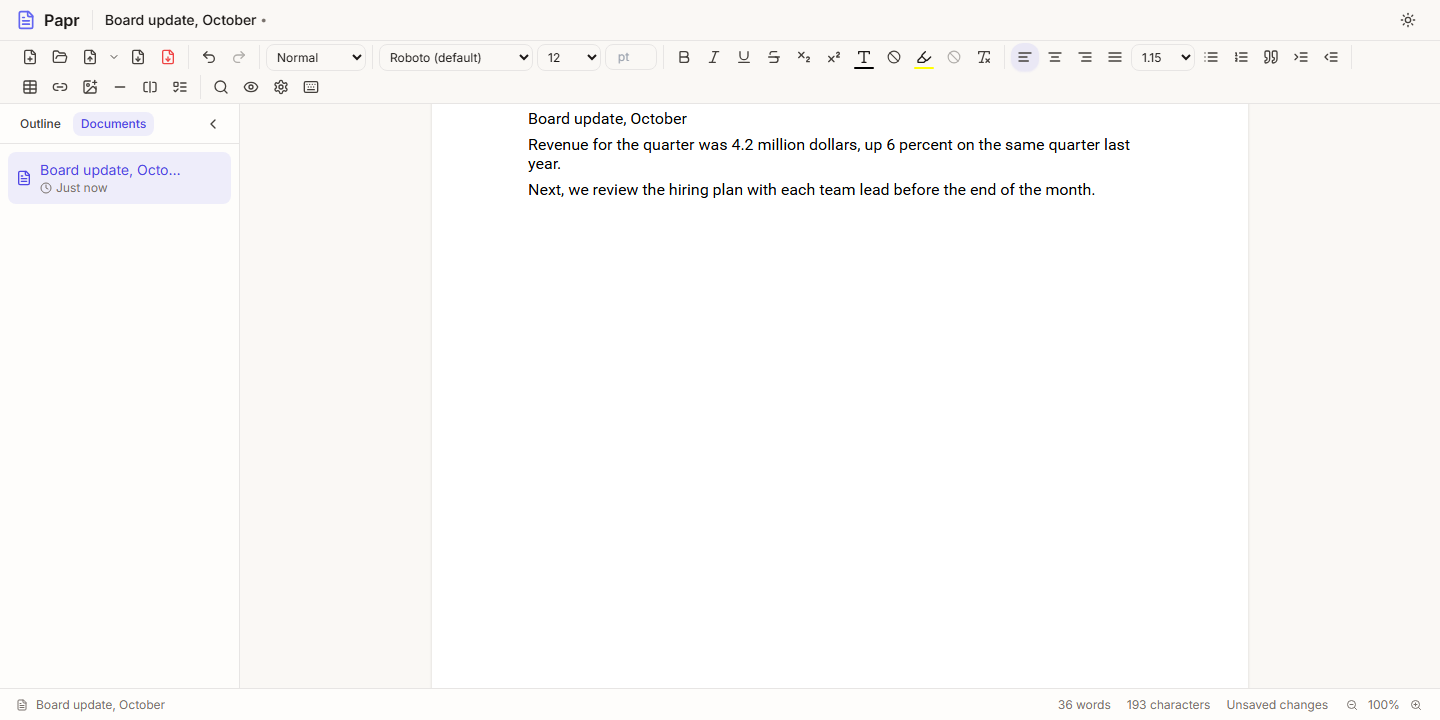Insert a checklist with the task-list icon

(180, 87)
